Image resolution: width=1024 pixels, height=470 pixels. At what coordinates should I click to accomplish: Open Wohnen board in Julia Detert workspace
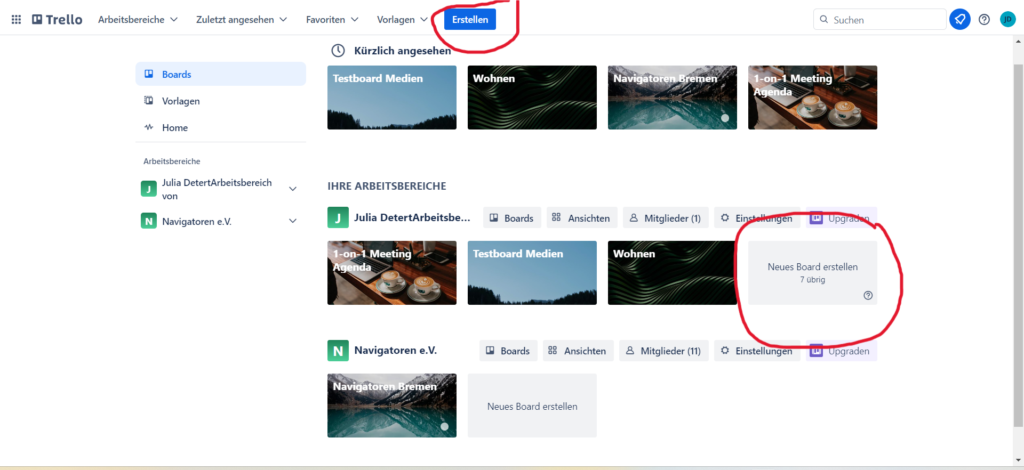pos(673,273)
